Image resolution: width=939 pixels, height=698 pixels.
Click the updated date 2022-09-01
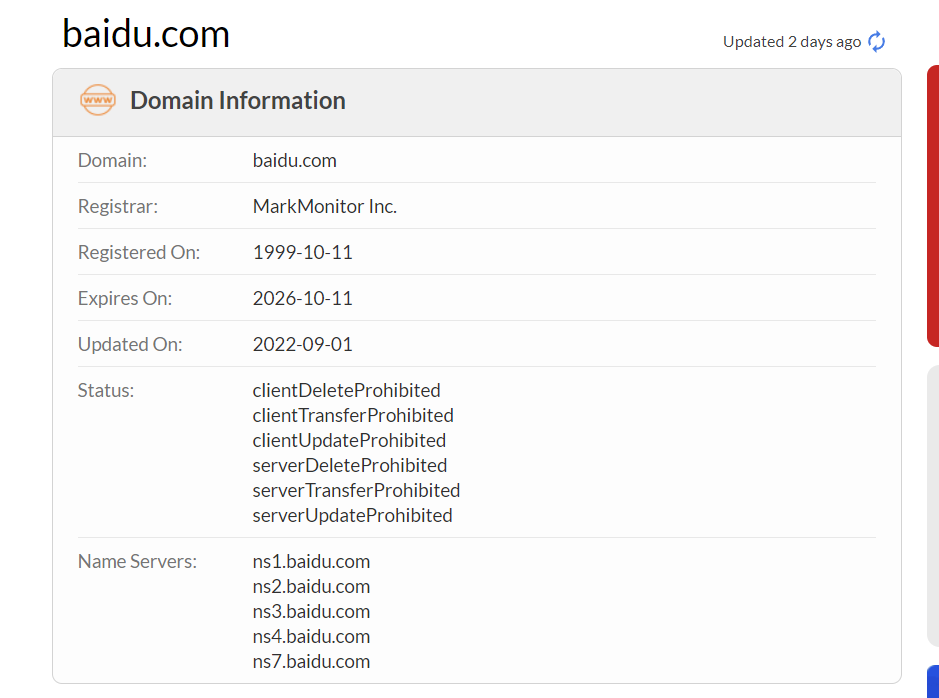click(x=302, y=344)
